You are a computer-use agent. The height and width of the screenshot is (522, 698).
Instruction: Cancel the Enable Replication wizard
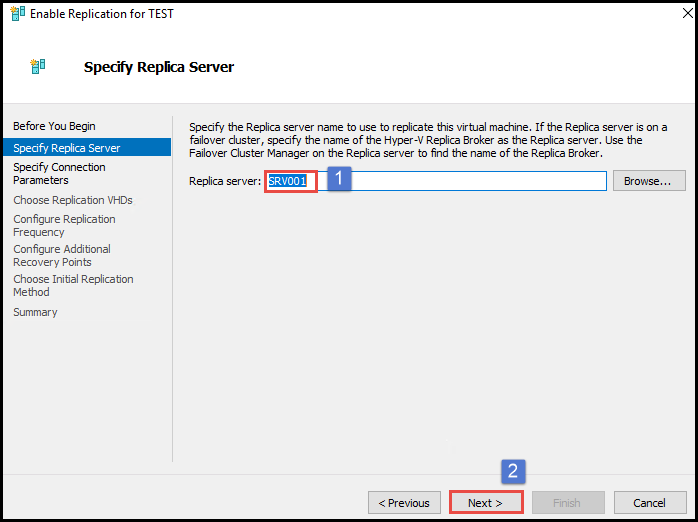650,502
